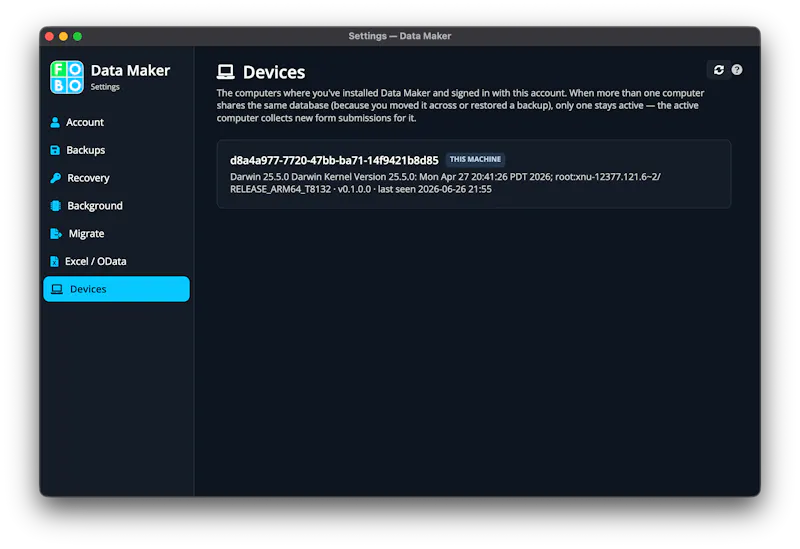Click the Devices laptop icon in sidebar

point(57,289)
